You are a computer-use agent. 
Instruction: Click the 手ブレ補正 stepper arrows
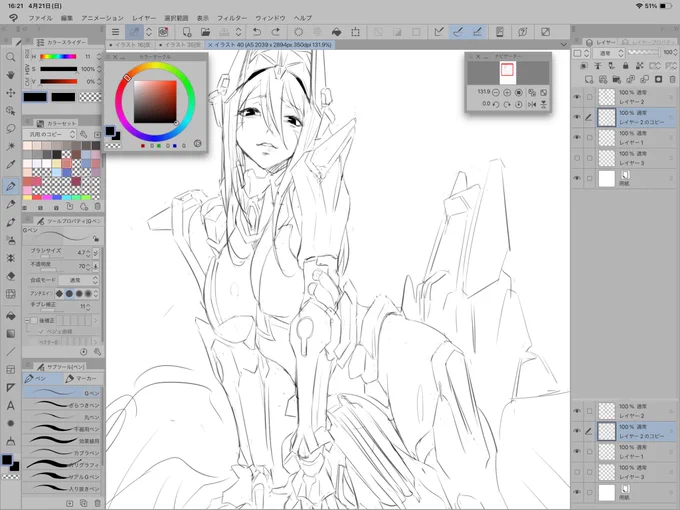coord(88,307)
